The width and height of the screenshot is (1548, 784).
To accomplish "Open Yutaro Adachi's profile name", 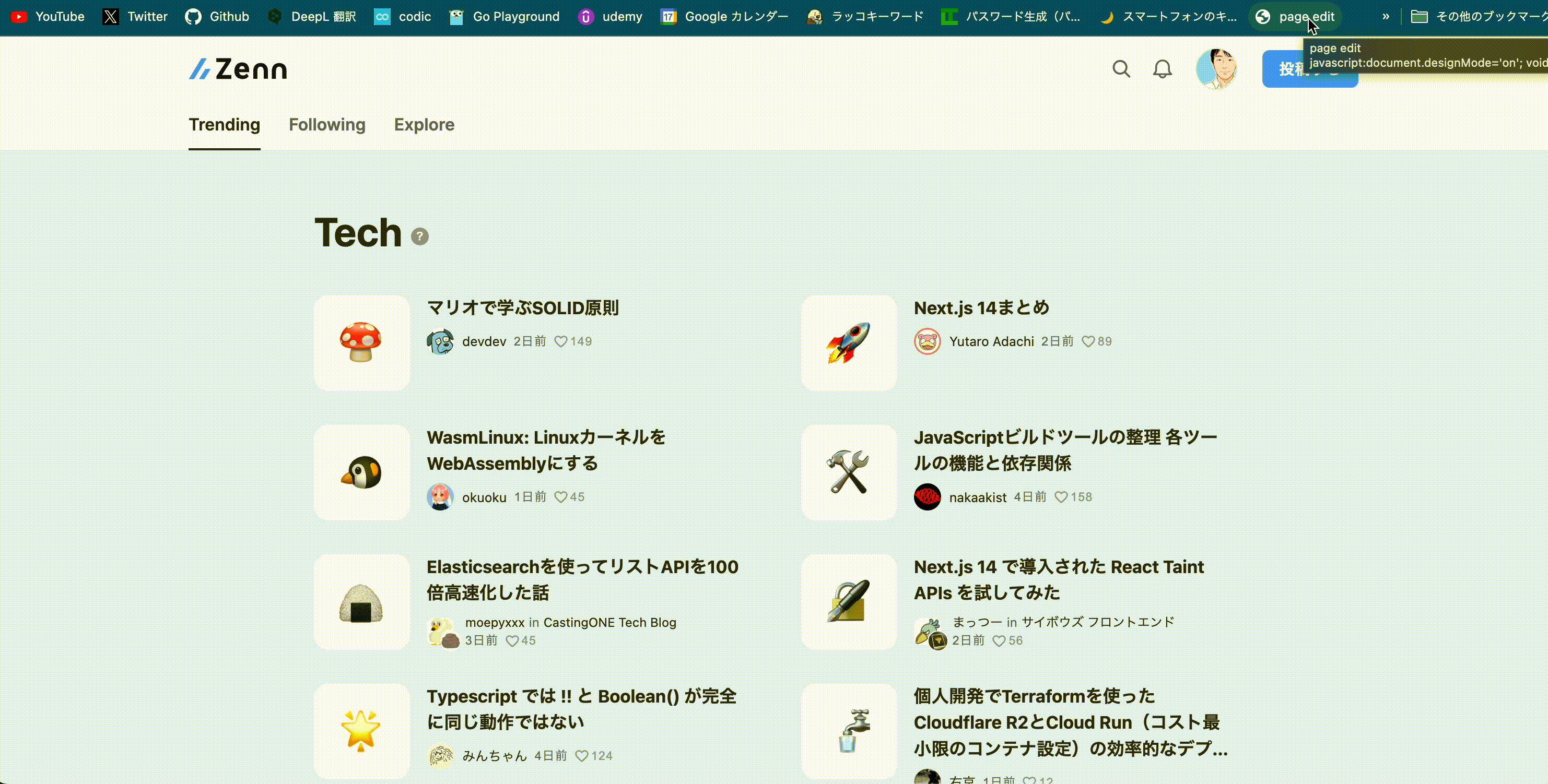I will coord(992,341).
